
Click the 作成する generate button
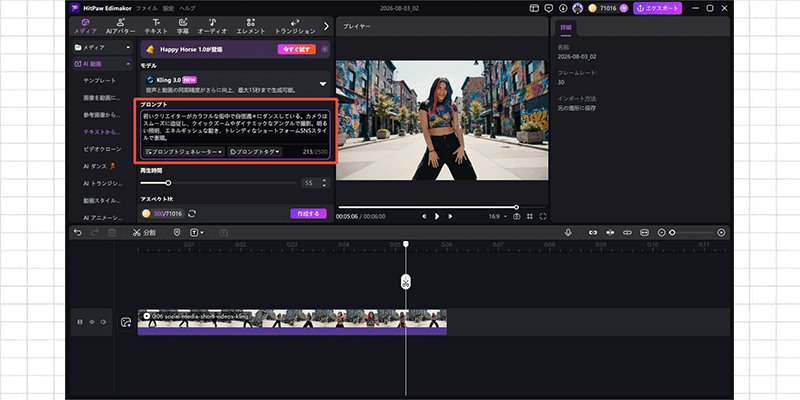tap(308, 213)
